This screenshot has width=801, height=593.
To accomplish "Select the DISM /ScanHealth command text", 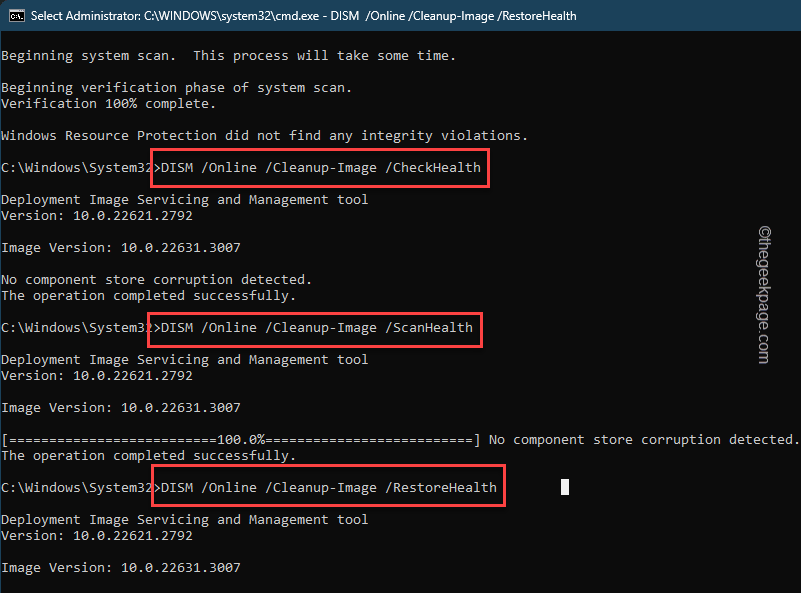I will 317,327.
